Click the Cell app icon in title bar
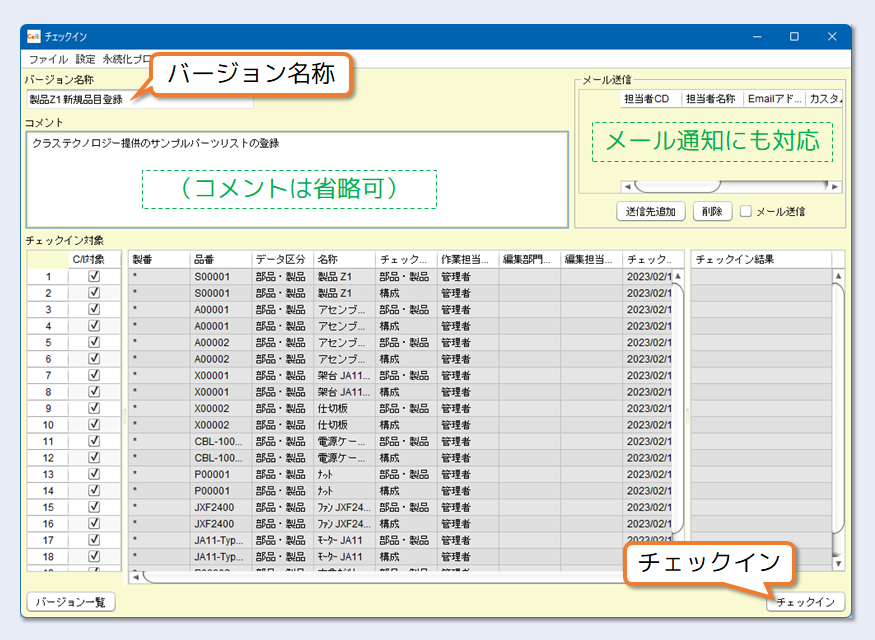Screen dimensions: 875x640 pos(33,36)
